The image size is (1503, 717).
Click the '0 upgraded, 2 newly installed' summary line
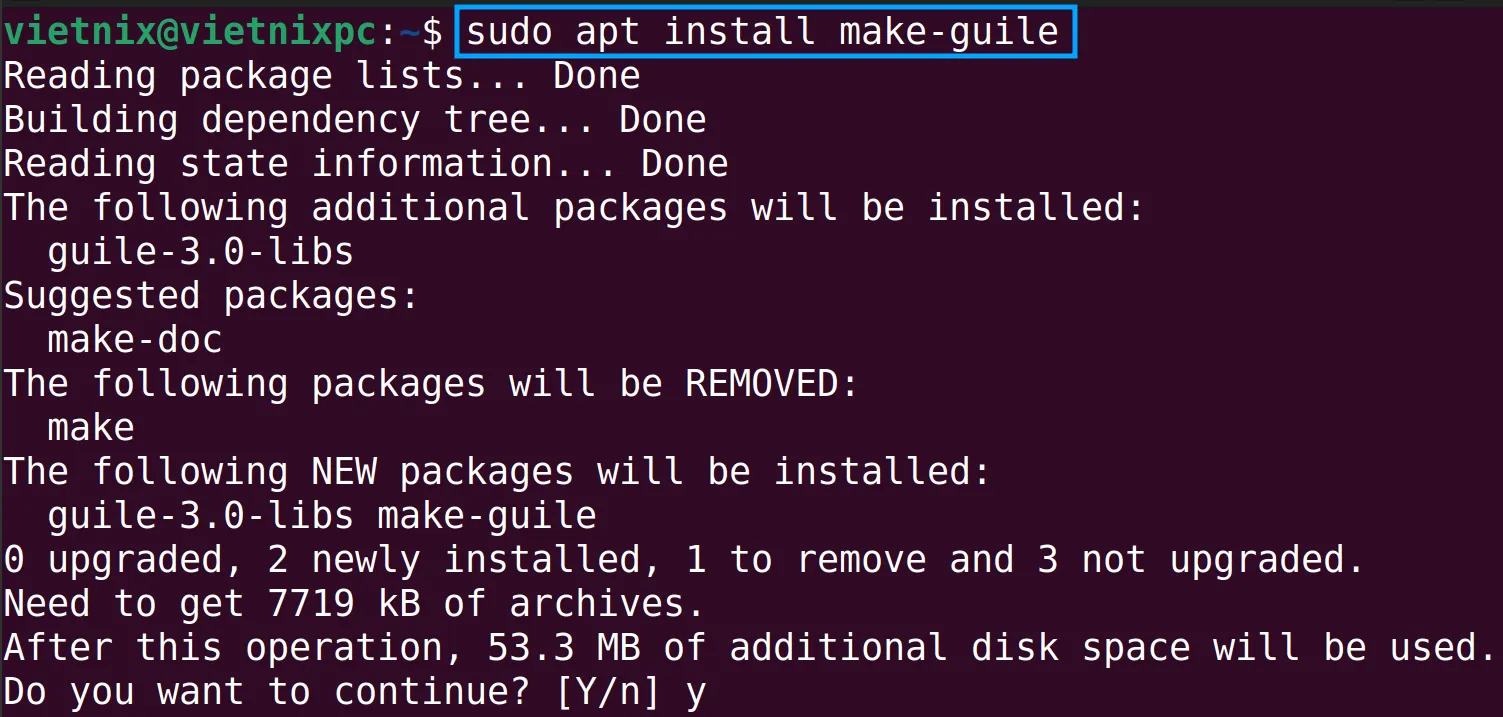[x=684, y=560]
